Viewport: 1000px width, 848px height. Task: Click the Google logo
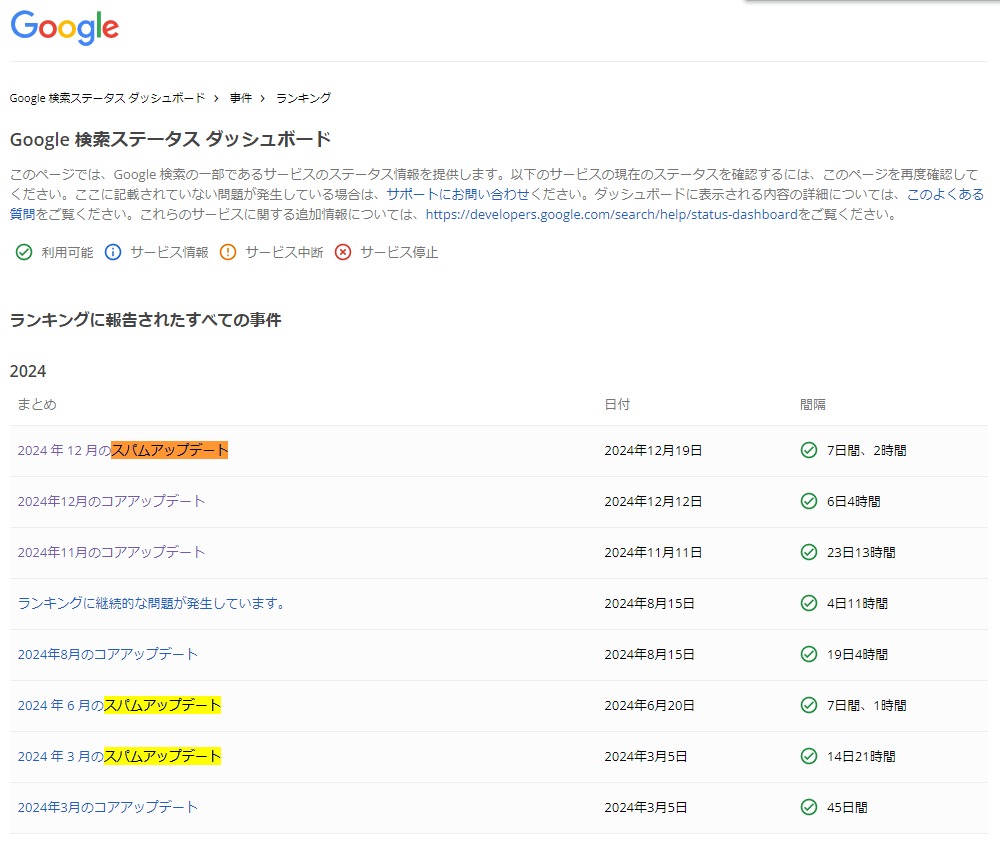[x=64, y=27]
